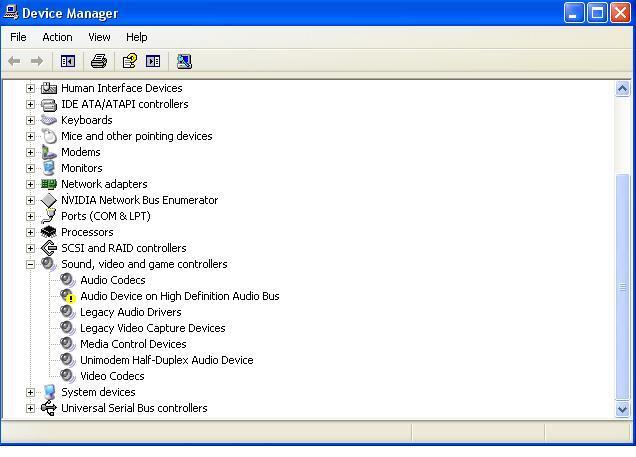Click the speaker icon beside Audio Codecs
This screenshot has height=457, width=636.
pos(67,280)
